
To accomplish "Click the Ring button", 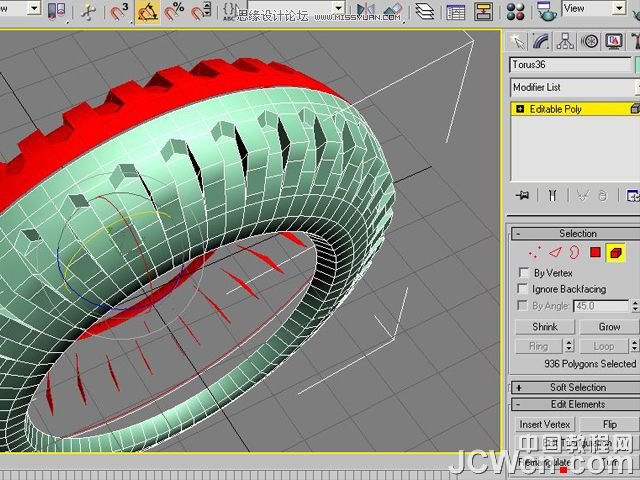I will pyautogui.click(x=539, y=346).
